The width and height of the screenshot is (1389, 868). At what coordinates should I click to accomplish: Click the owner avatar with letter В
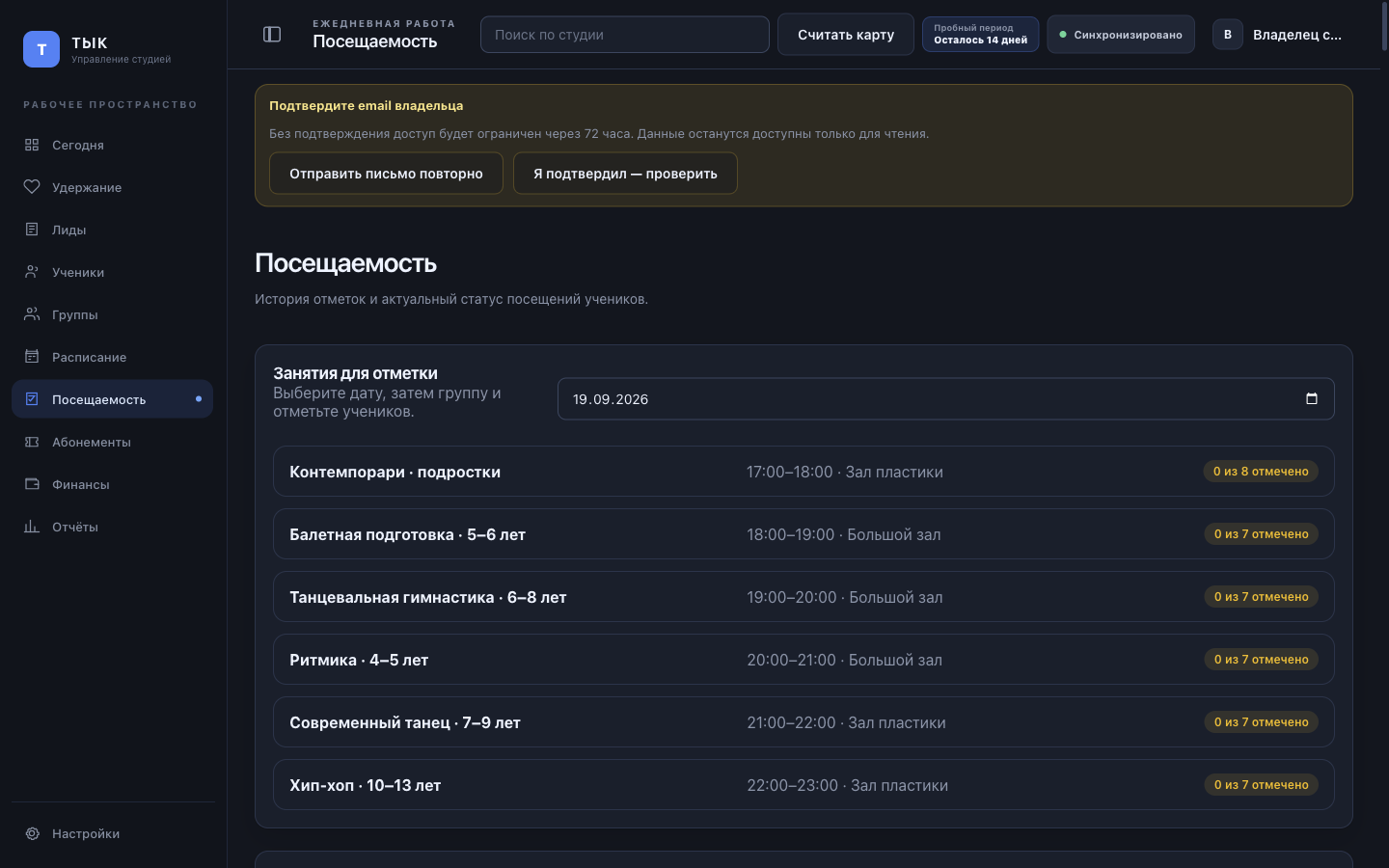tap(1227, 35)
